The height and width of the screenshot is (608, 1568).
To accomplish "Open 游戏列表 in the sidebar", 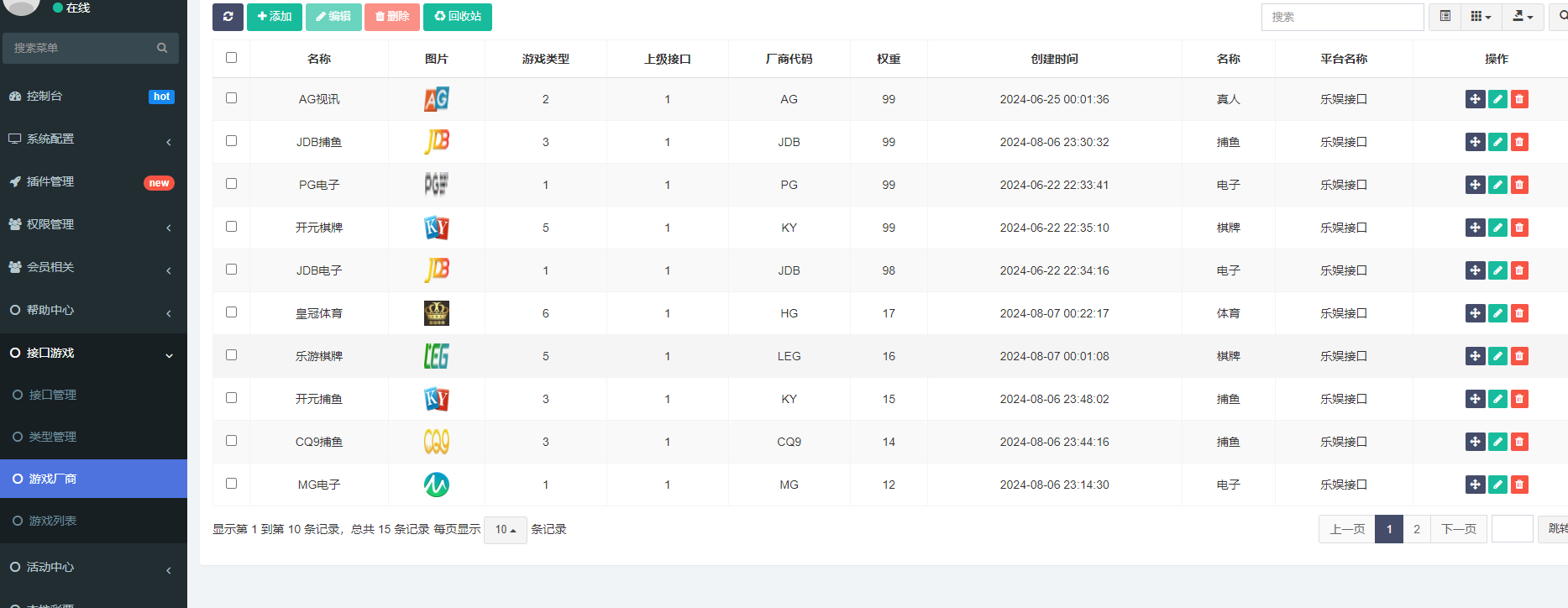I will pyautogui.click(x=53, y=521).
